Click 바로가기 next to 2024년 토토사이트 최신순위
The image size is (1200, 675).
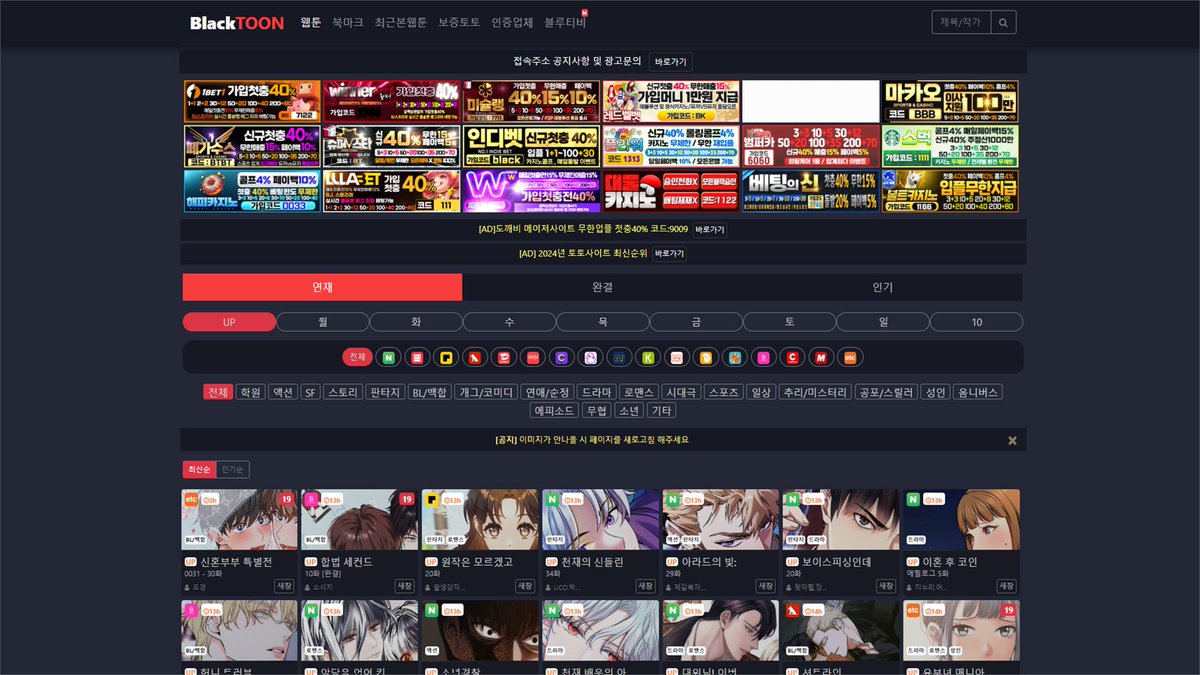point(669,253)
